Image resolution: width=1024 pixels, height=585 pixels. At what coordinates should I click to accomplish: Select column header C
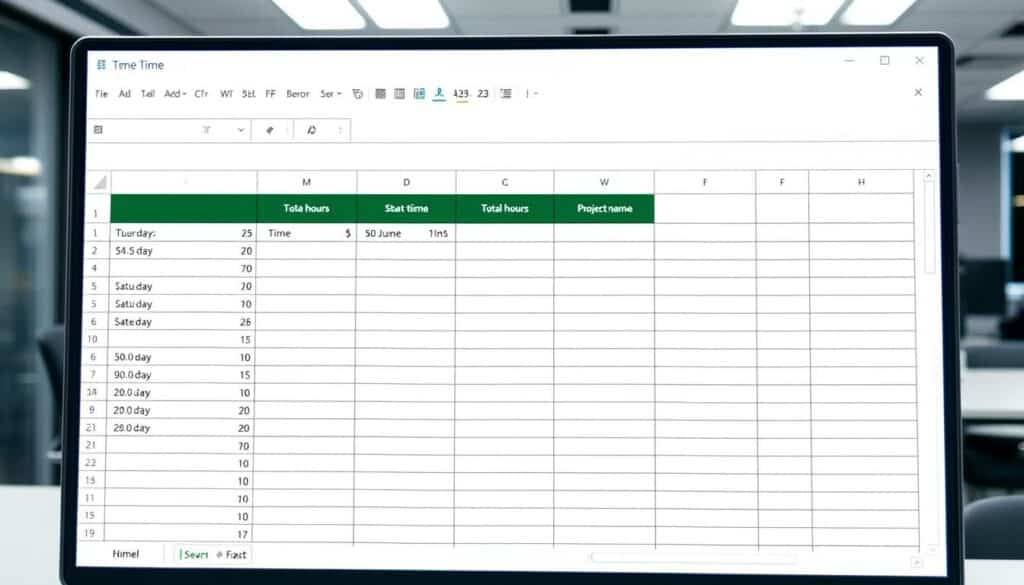coord(505,182)
